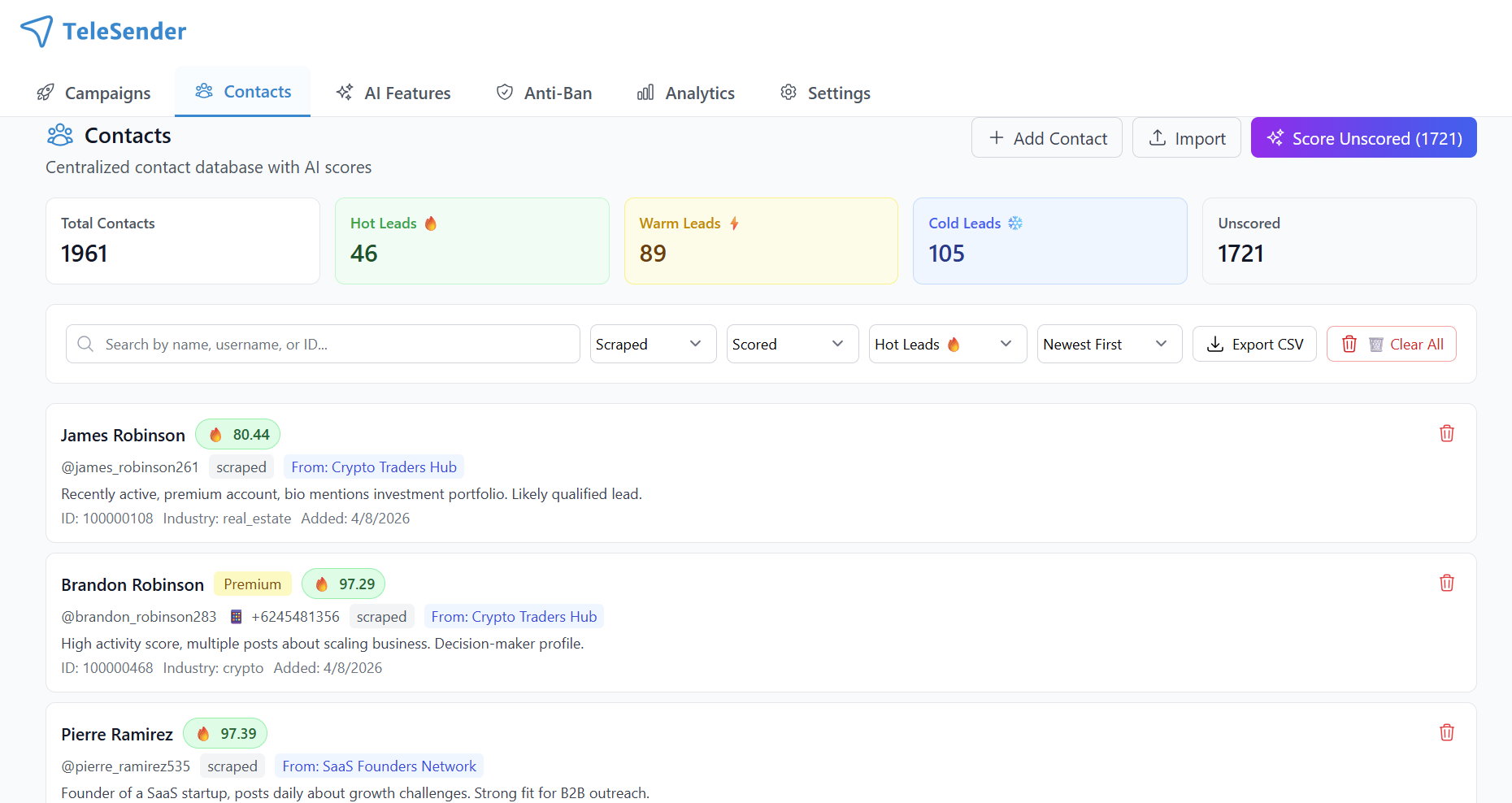1512x803 pixels.
Task: Delete James Robinson contact via trash icon
Action: [1446, 433]
